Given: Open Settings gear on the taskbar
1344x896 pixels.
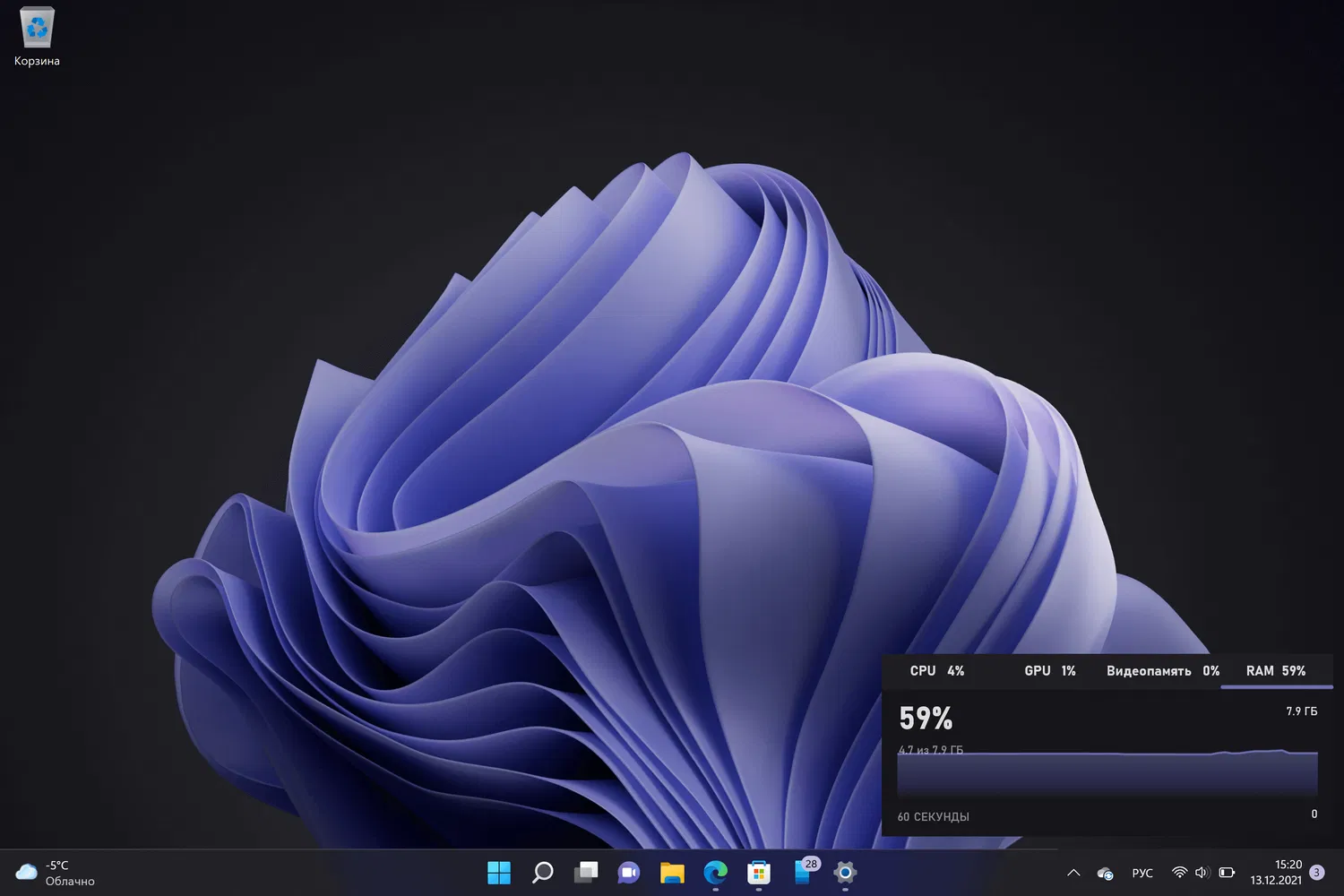Looking at the screenshot, I should pyautogui.click(x=845, y=872).
